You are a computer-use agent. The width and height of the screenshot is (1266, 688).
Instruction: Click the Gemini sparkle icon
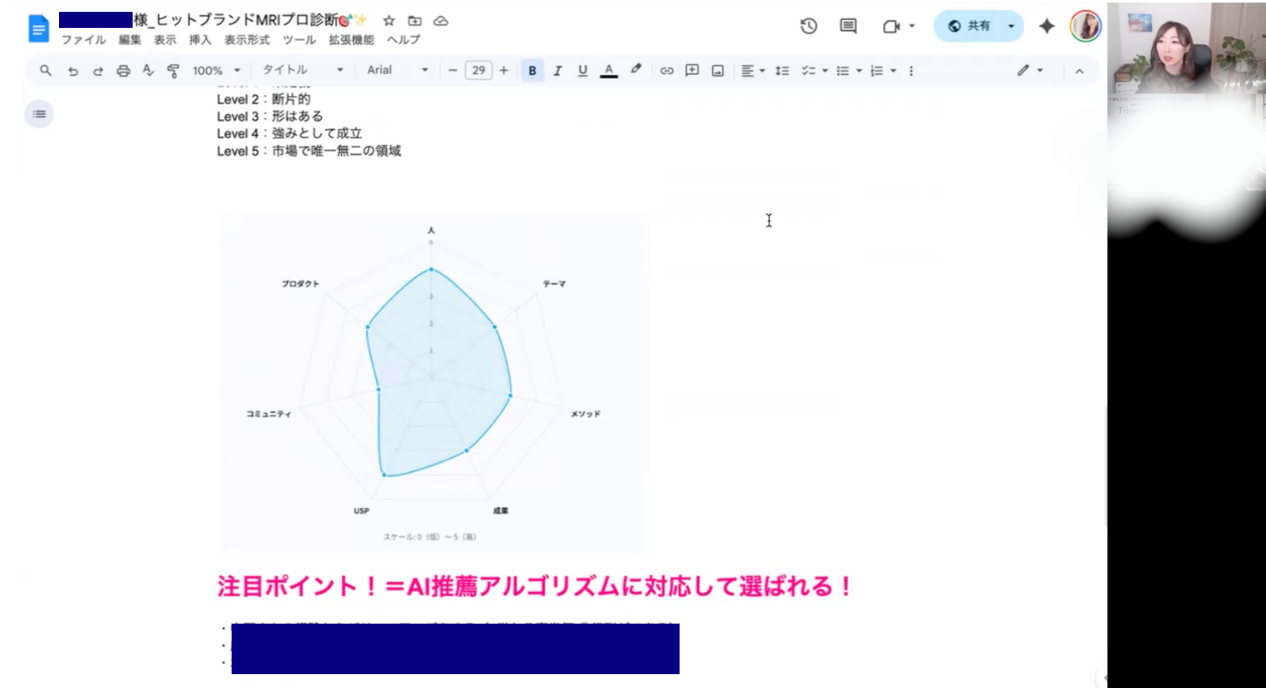(1046, 26)
